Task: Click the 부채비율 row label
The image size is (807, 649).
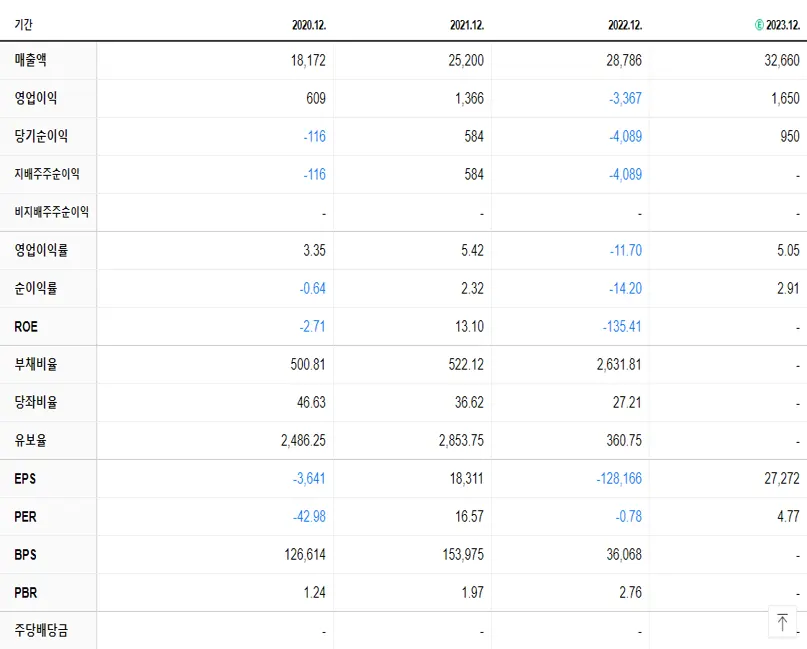Action: click(36, 364)
